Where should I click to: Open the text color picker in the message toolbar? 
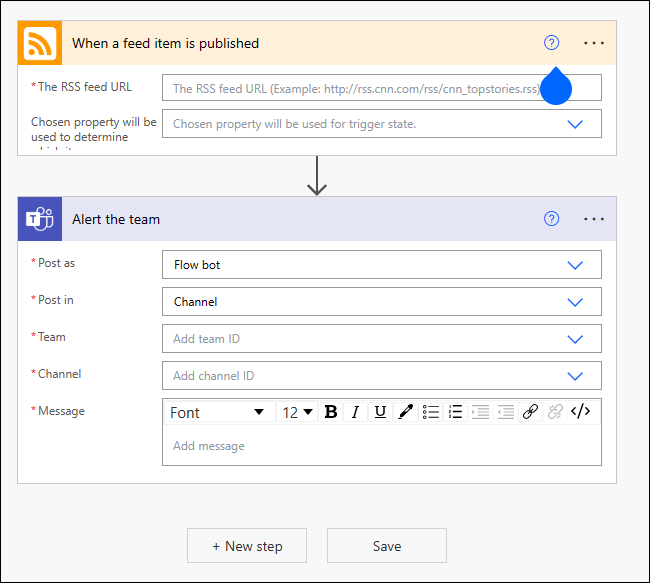[x=405, y=412]
